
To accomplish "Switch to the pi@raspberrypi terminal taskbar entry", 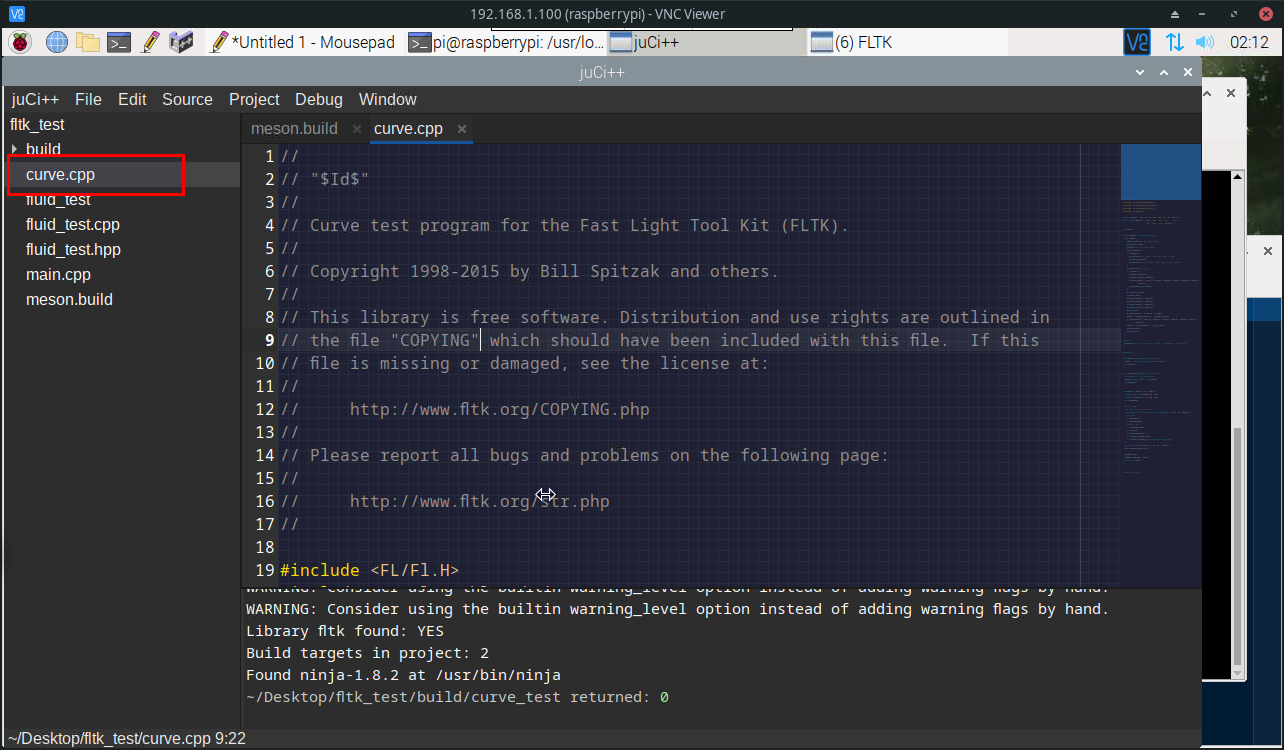I will click(506, 42).
